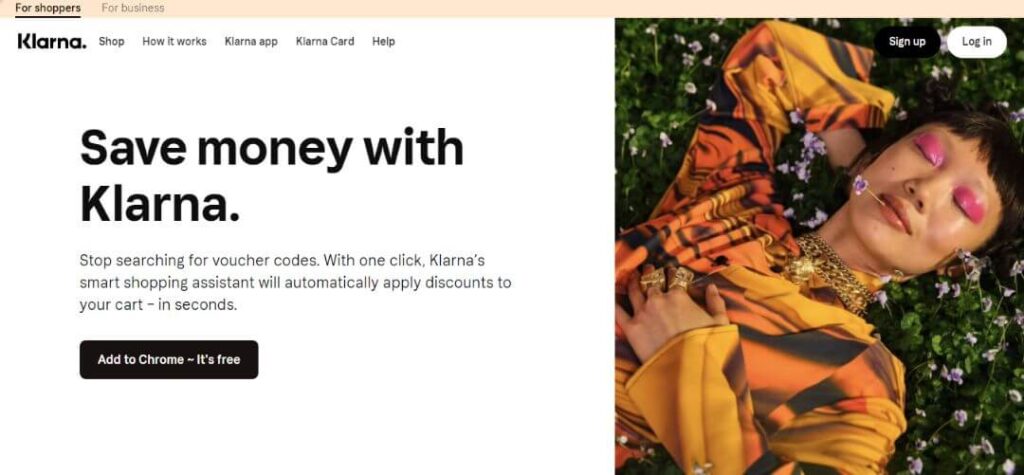Open How it works in navigation

pyautogui.click(x=174, y=41)
